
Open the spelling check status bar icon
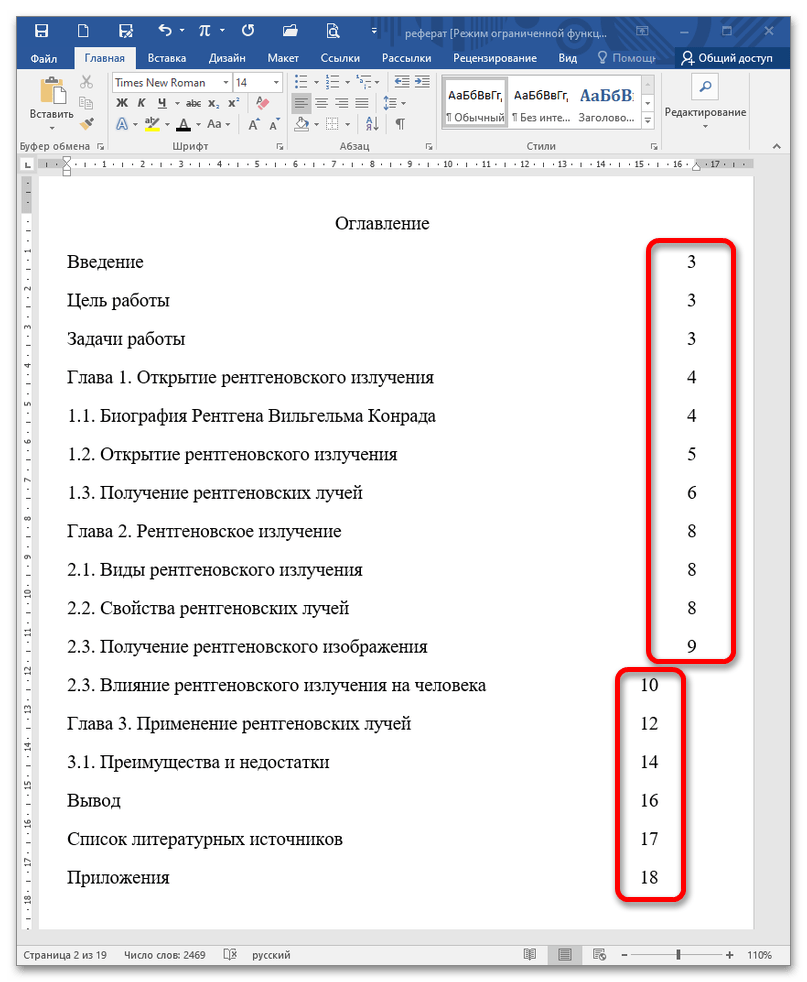230,955
